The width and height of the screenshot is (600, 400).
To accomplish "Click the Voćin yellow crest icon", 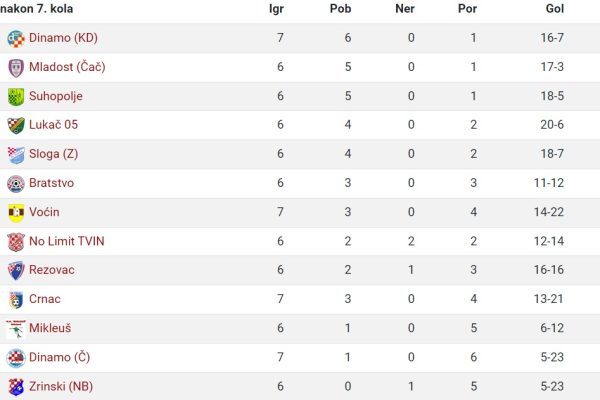I will (x=16, y=213).
